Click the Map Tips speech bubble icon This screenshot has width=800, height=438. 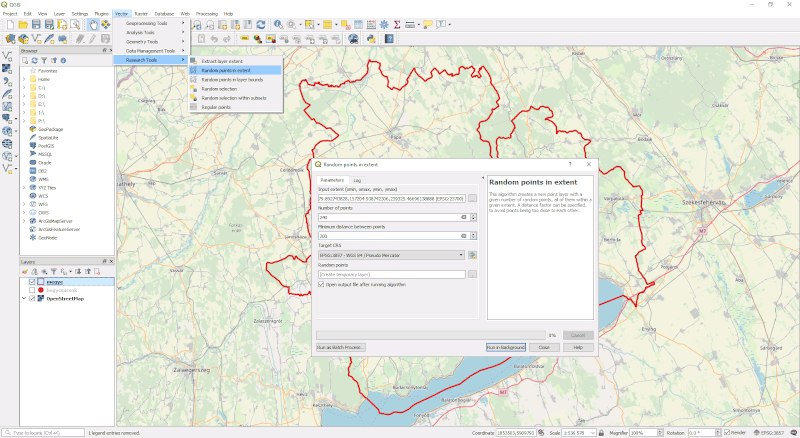click(428, 25)
